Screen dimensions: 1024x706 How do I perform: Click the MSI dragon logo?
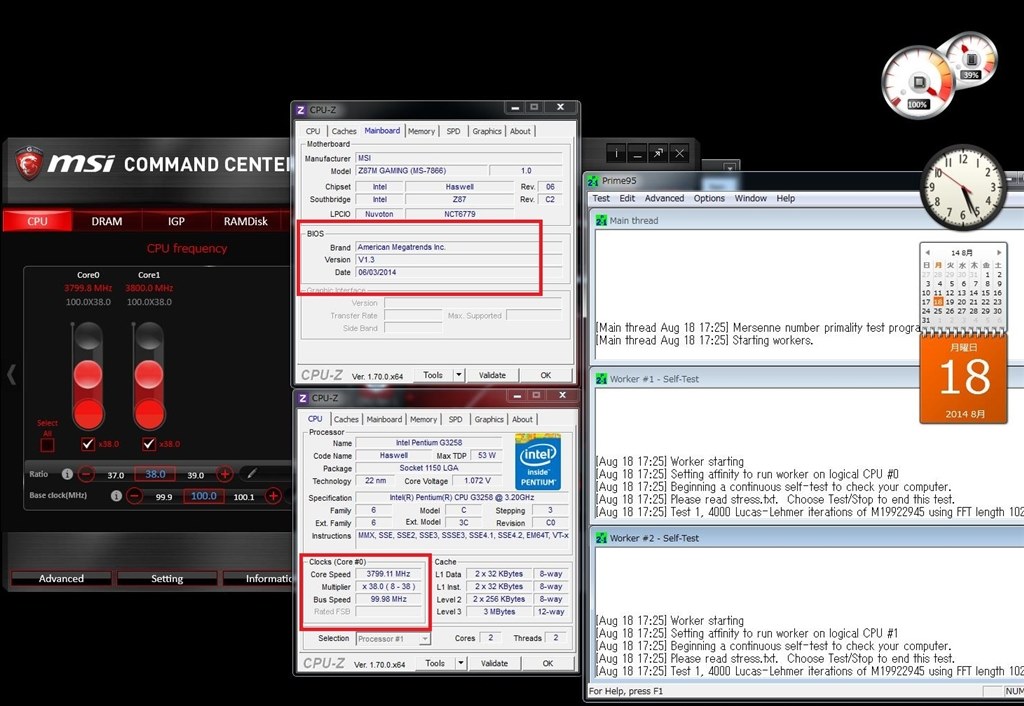tap(27, 165)
